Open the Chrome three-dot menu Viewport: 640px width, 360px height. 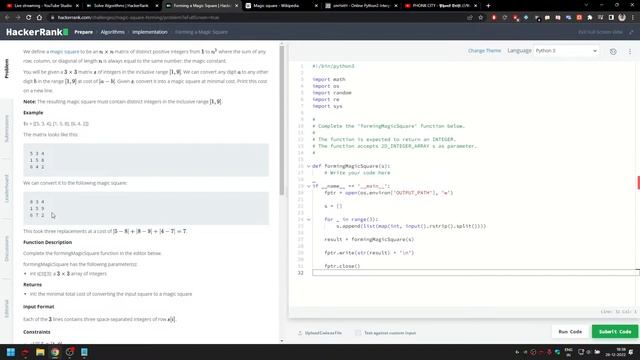(633, 18)
